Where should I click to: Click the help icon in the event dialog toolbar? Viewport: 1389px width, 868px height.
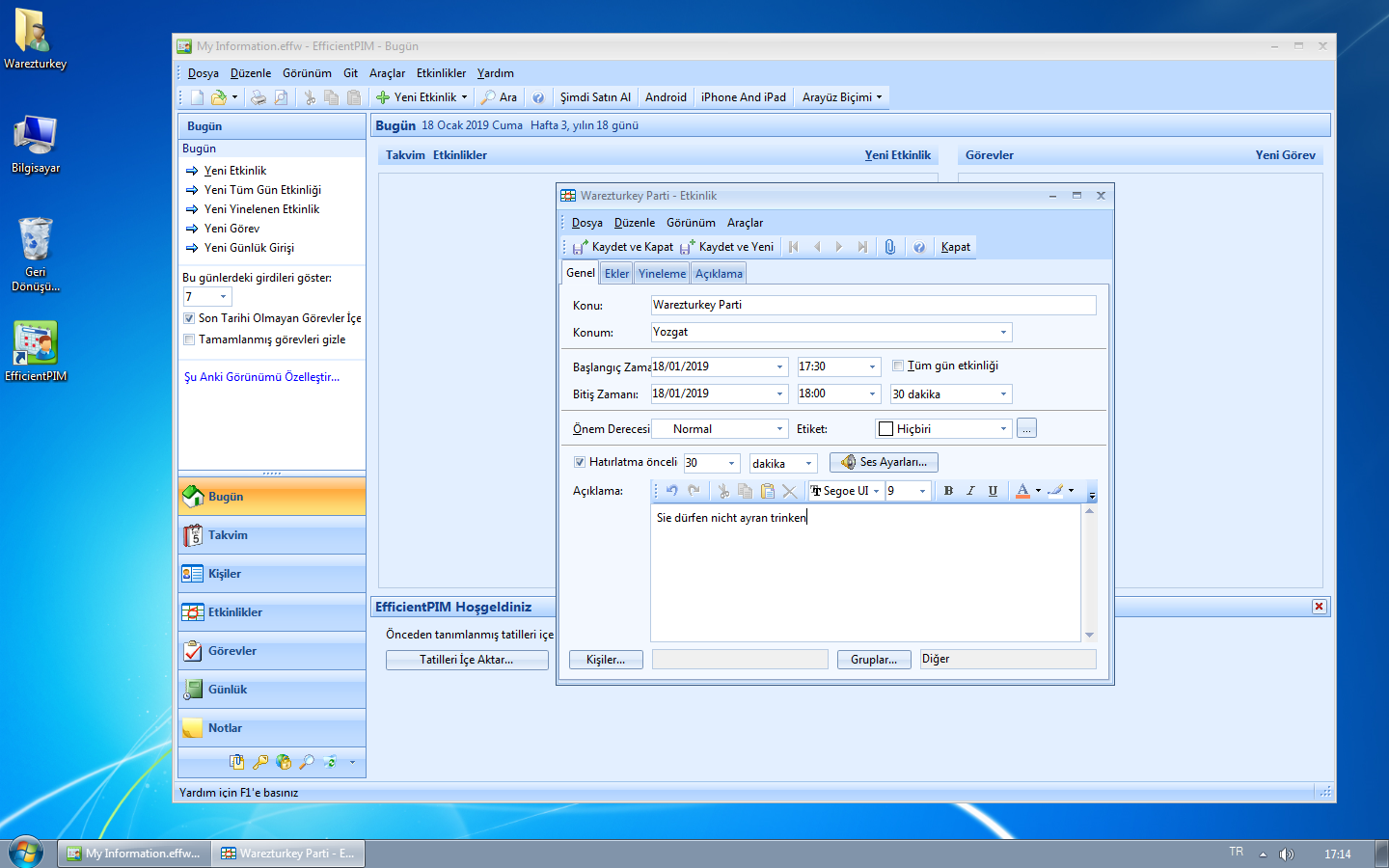pos(919,247)
